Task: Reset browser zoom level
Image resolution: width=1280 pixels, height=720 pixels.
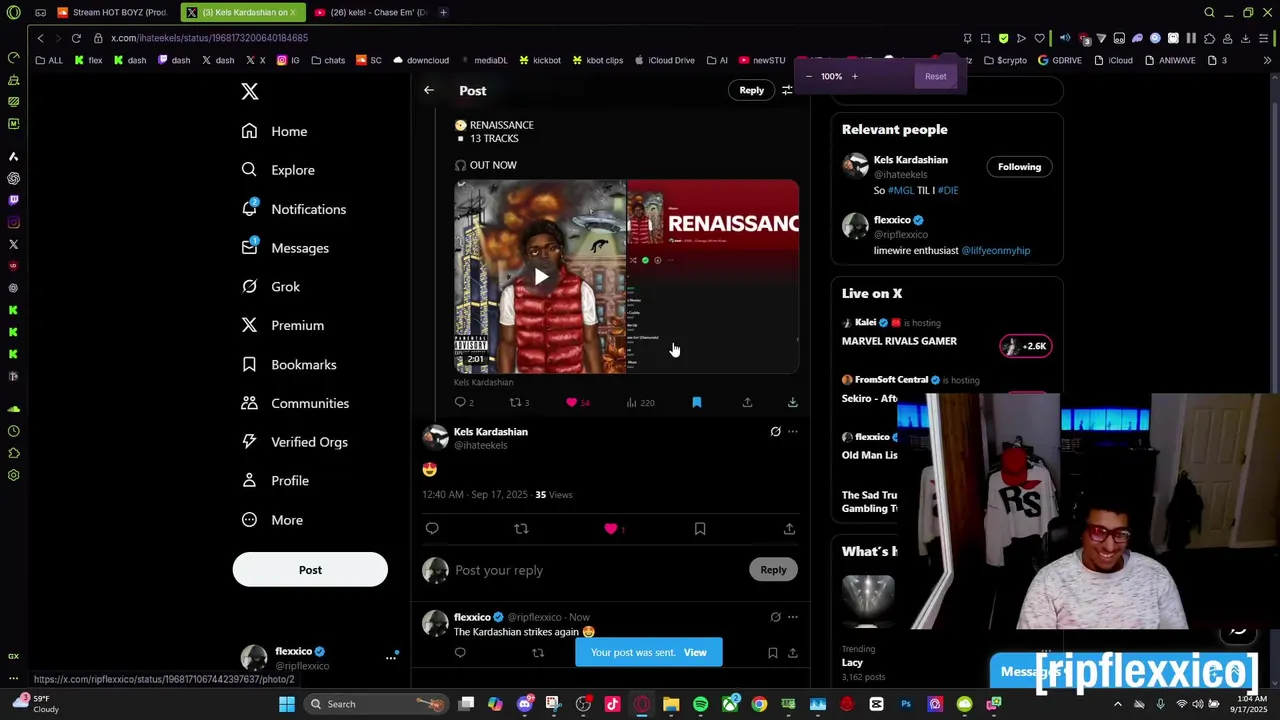Action: [x=935, y=76]
